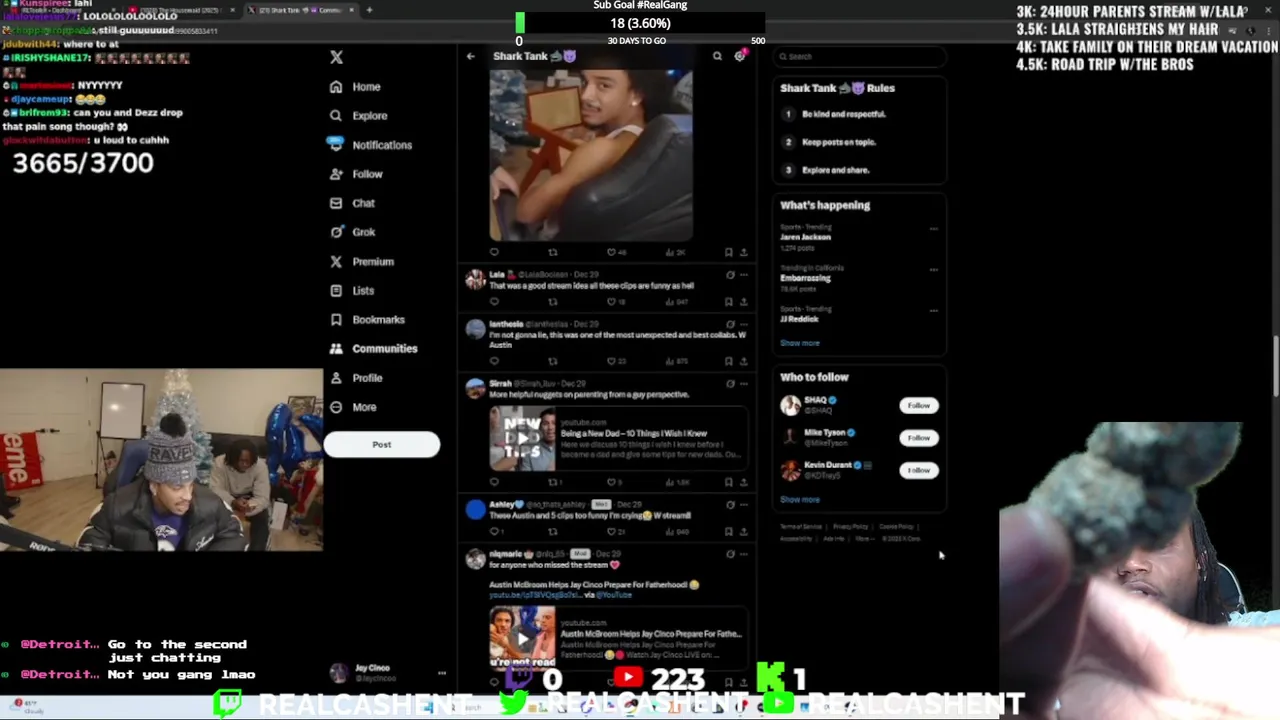Reply to Sirrah's post
This screenshot has width=1280, height=720.
pyautogui.click(x=494, y=482)
